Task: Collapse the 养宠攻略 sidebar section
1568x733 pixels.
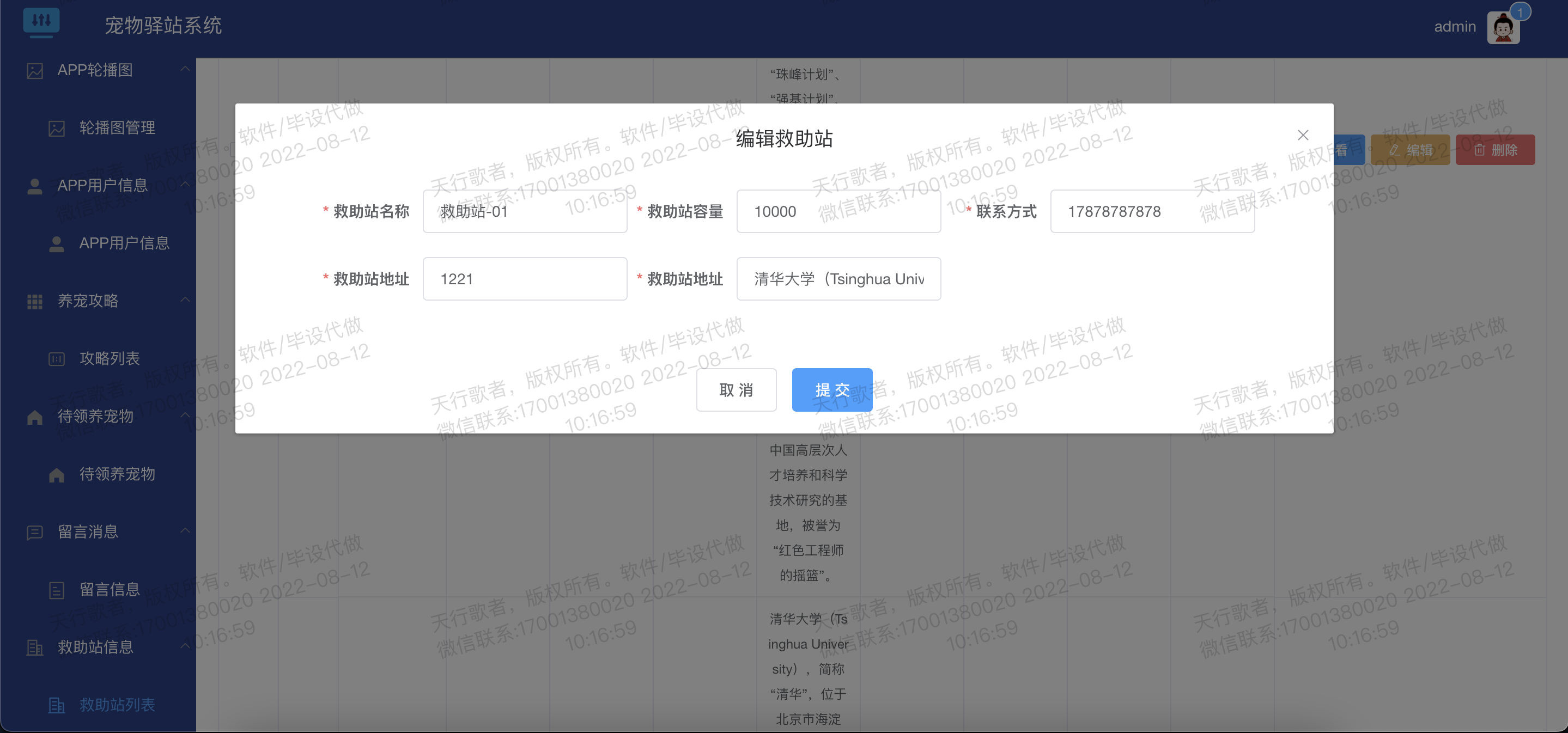Action: [x=185, y=300]
